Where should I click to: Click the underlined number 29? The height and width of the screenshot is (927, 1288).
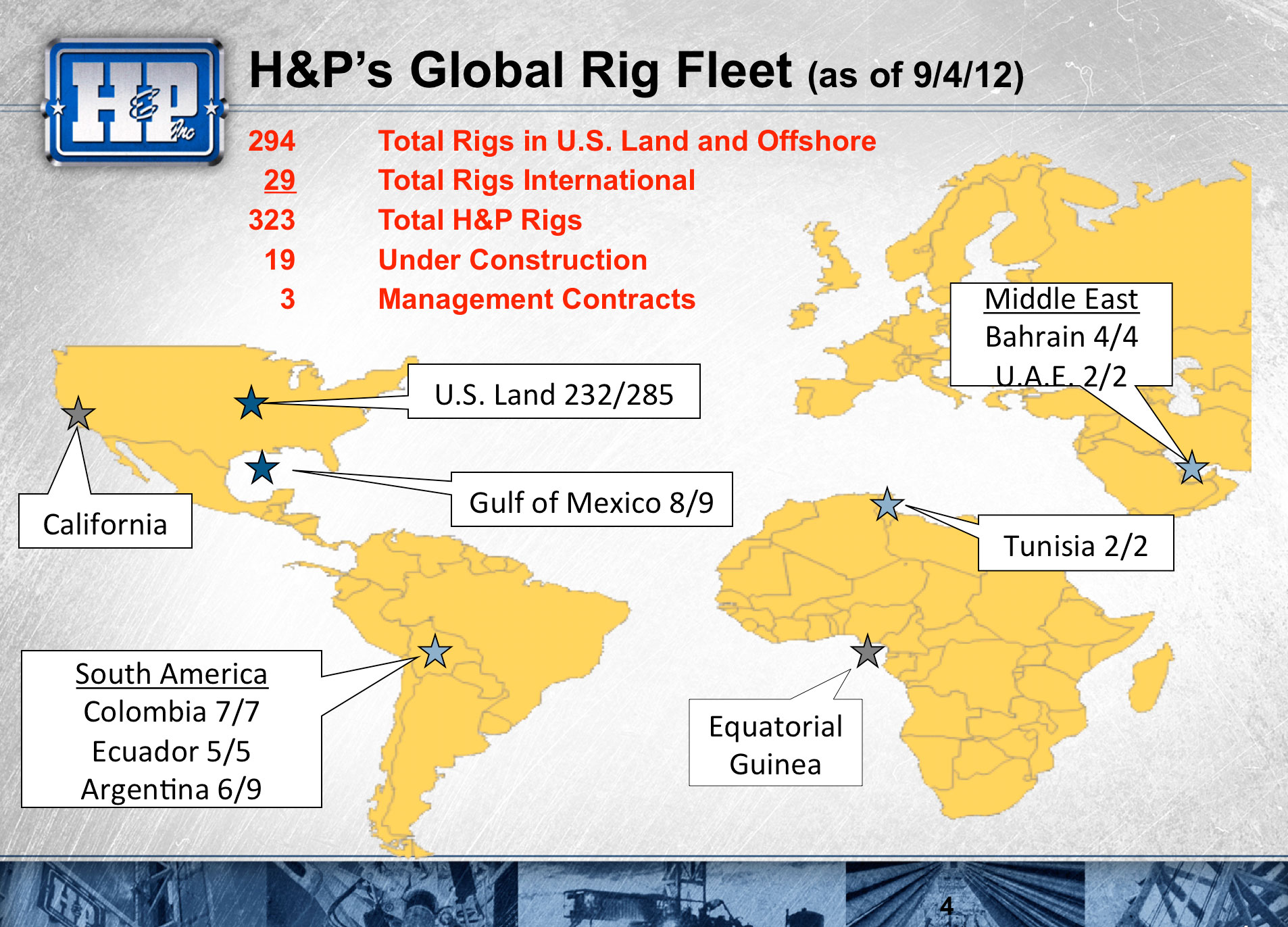280,180
